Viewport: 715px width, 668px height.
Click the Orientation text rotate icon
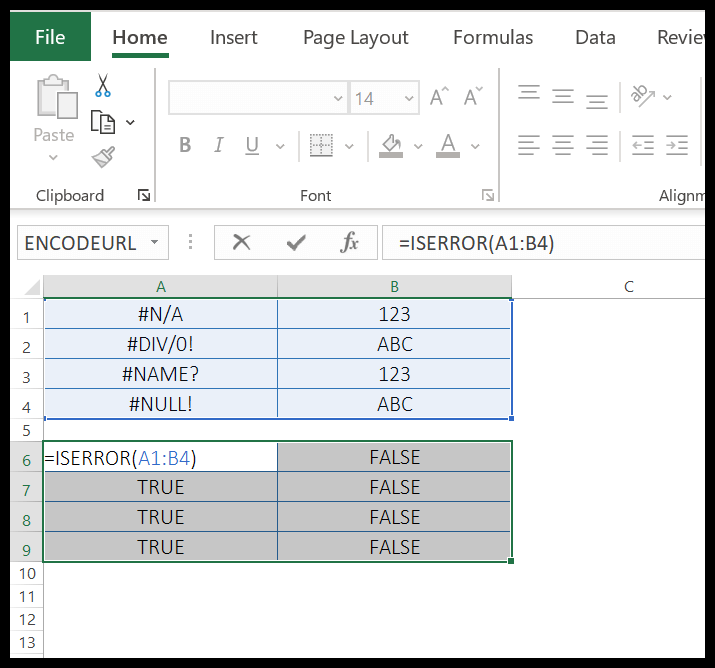tap(642, 96)
